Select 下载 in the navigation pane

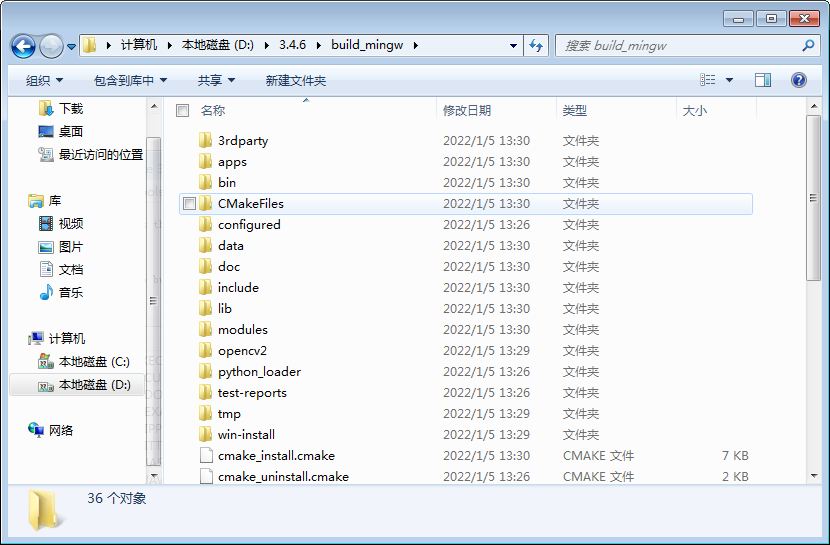70,108
